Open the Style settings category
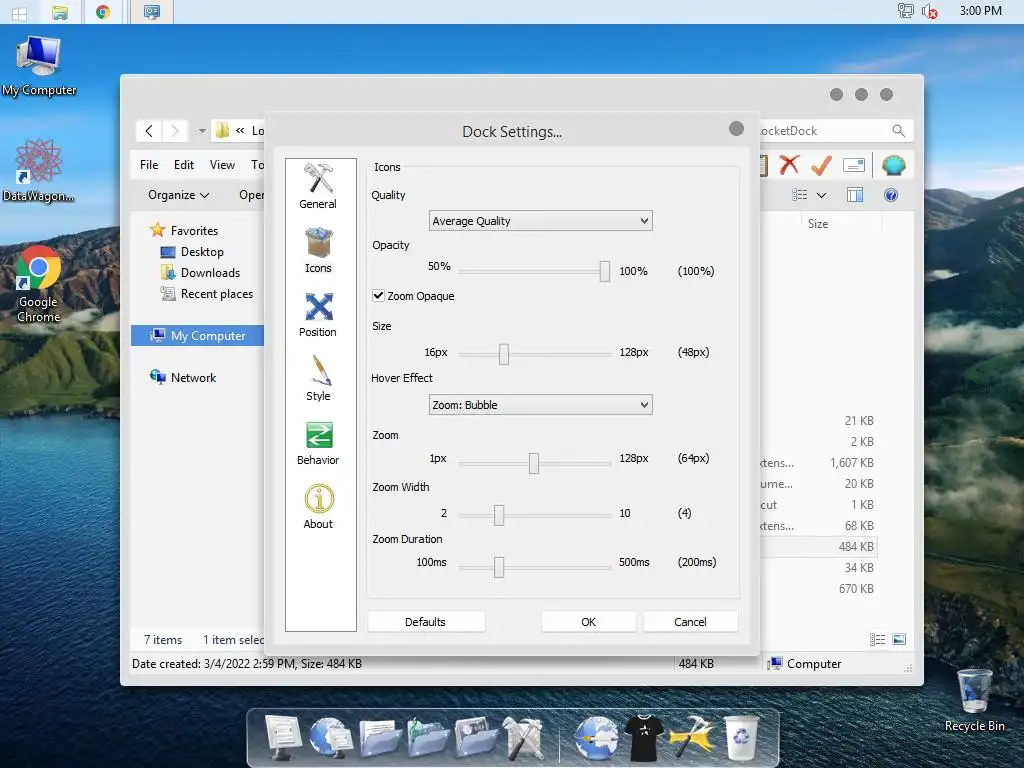Screen dimensions: 1024x768 [x=318, y=379]
